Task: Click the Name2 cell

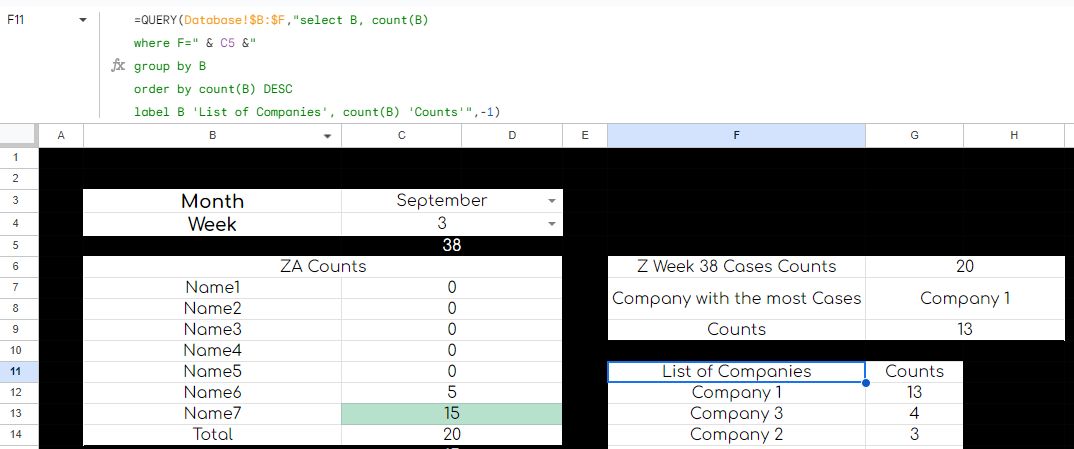Action: (212, 309)
